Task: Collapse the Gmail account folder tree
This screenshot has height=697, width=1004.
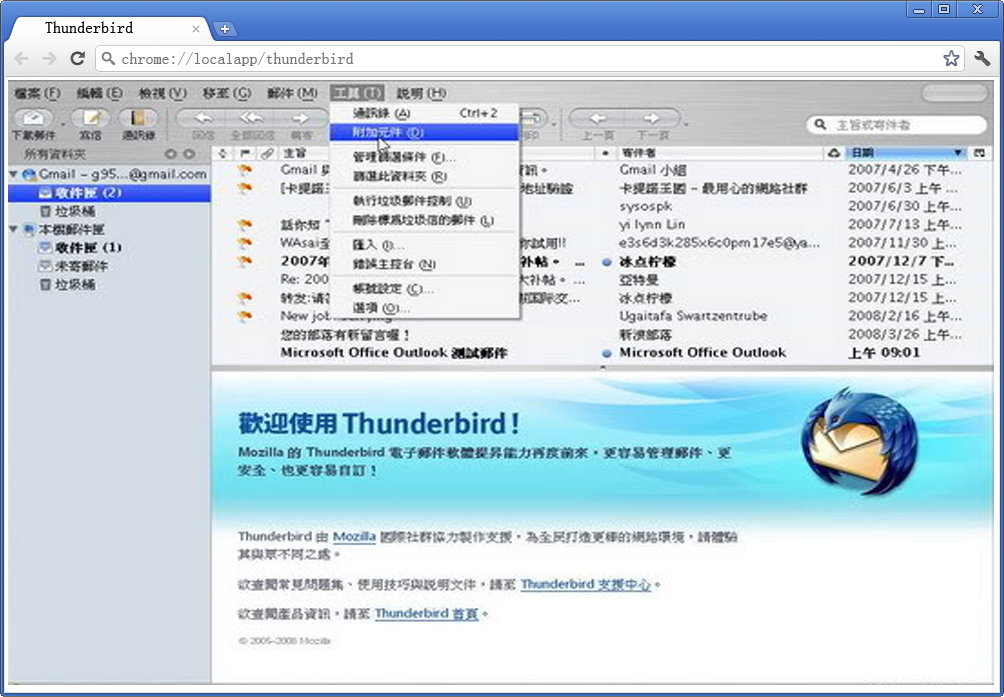Action: point(13,174)
